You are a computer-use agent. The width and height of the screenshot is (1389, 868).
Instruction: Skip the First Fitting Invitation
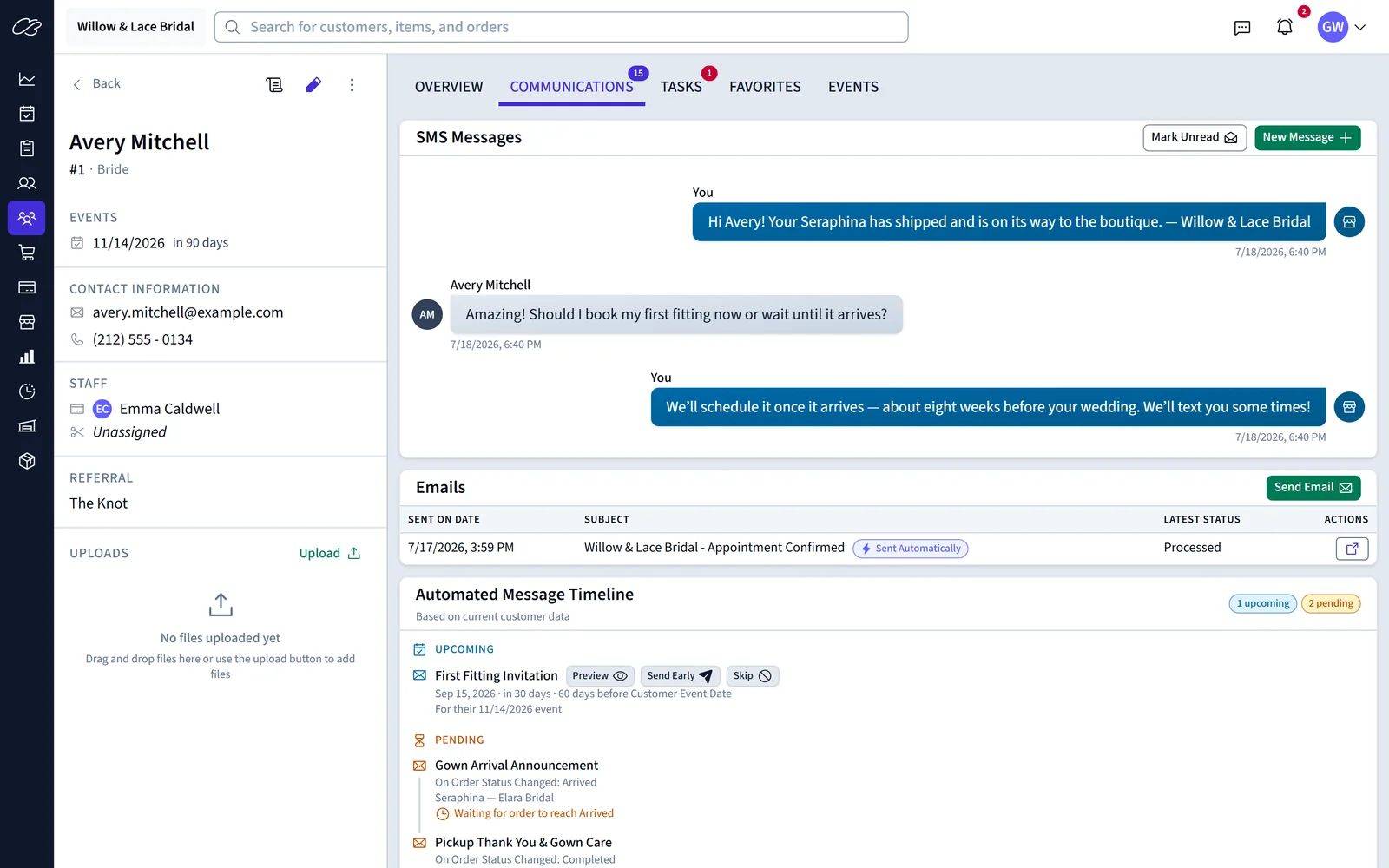point(753,676)
